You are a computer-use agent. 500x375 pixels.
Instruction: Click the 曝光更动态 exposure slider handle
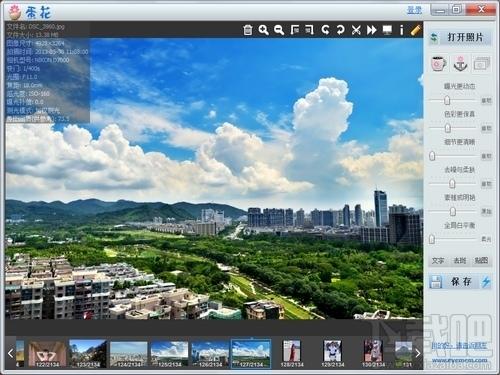coord(447,100)
